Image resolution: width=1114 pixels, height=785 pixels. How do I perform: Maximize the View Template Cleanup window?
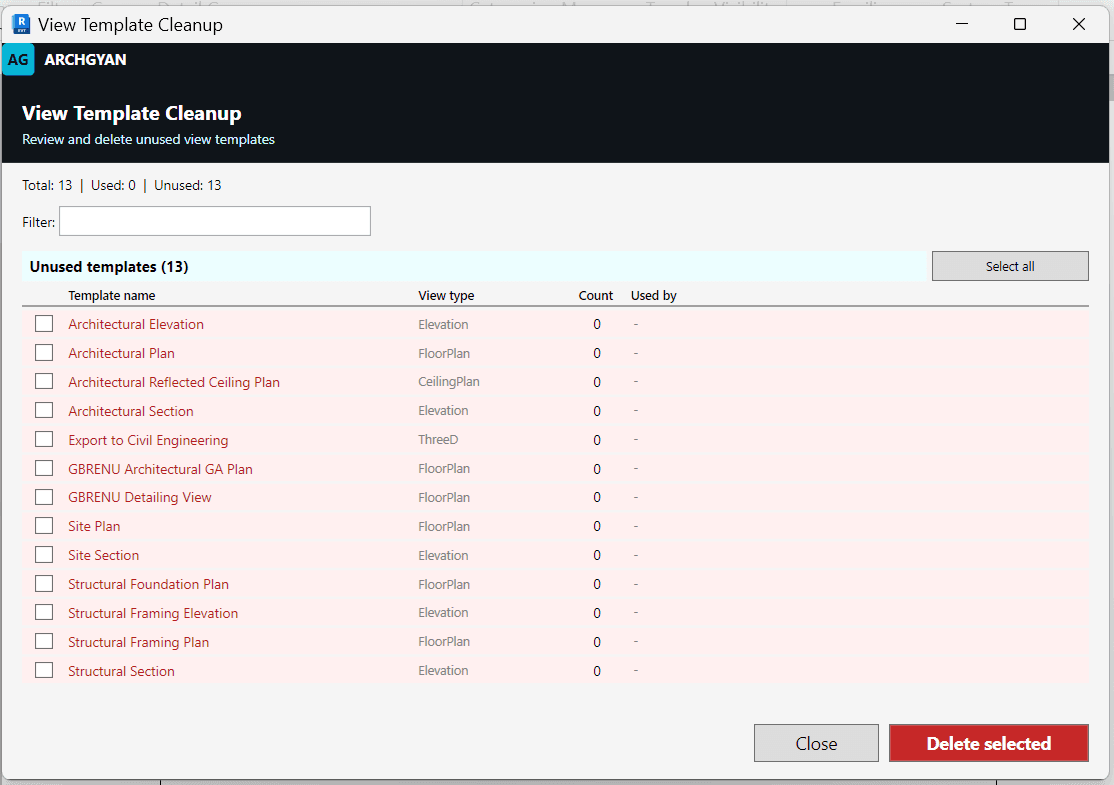[x=1020, y=24]
